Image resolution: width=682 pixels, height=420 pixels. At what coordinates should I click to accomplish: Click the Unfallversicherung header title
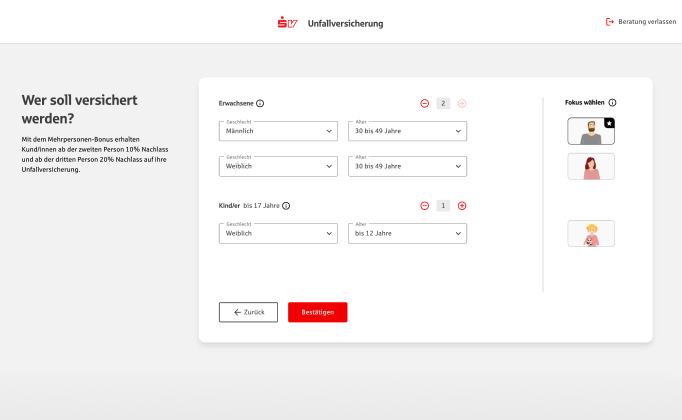coord(345,23)
